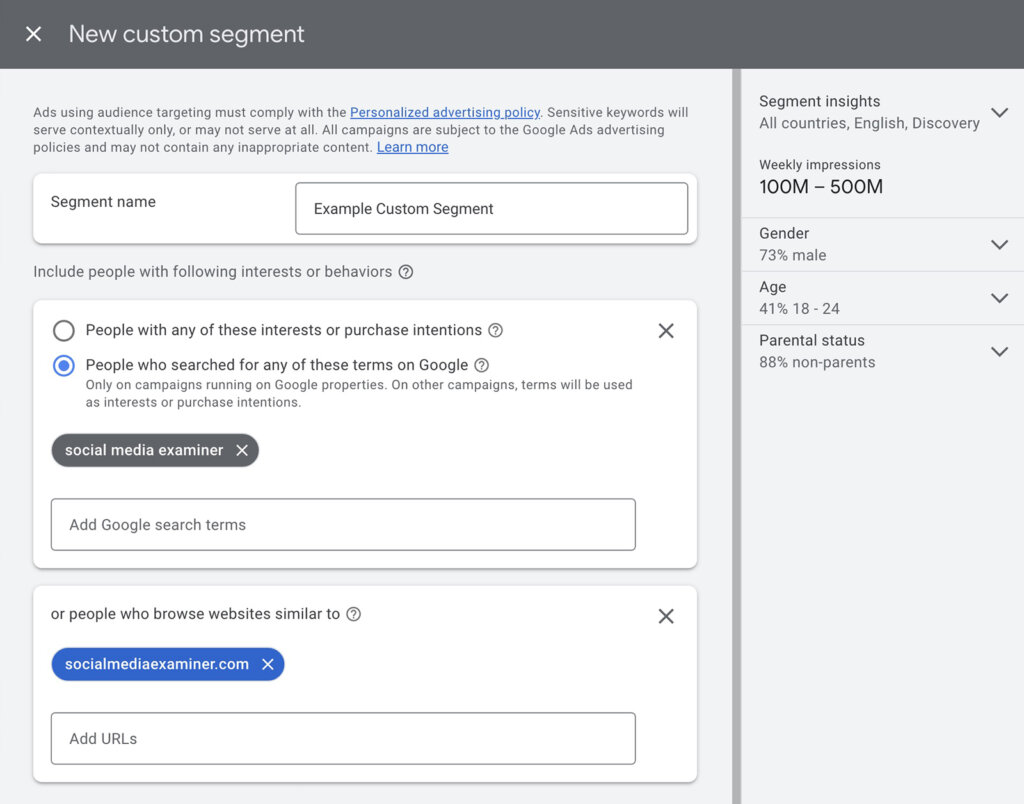Expand the Segment insights dropdown
The width and height of the screenshot is (1024, 804).
(x=999, y=112)
